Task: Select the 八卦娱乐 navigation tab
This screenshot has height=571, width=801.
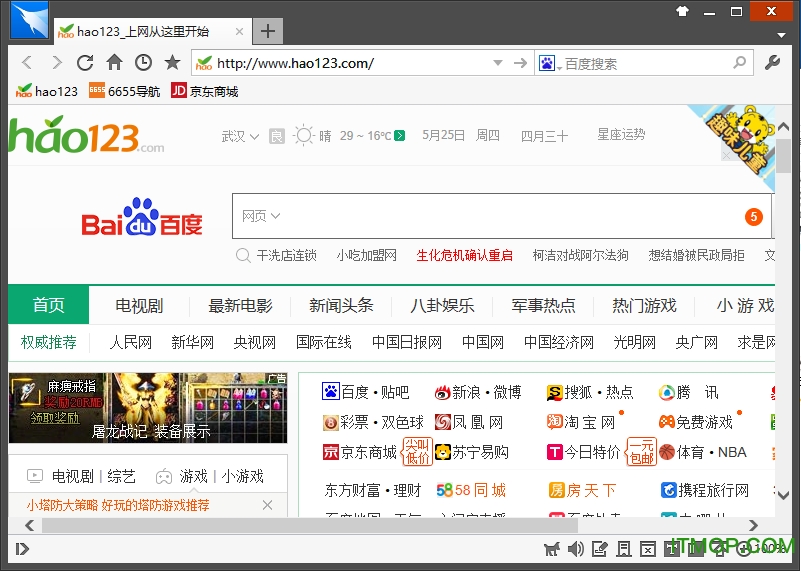Action: (442, 305)
